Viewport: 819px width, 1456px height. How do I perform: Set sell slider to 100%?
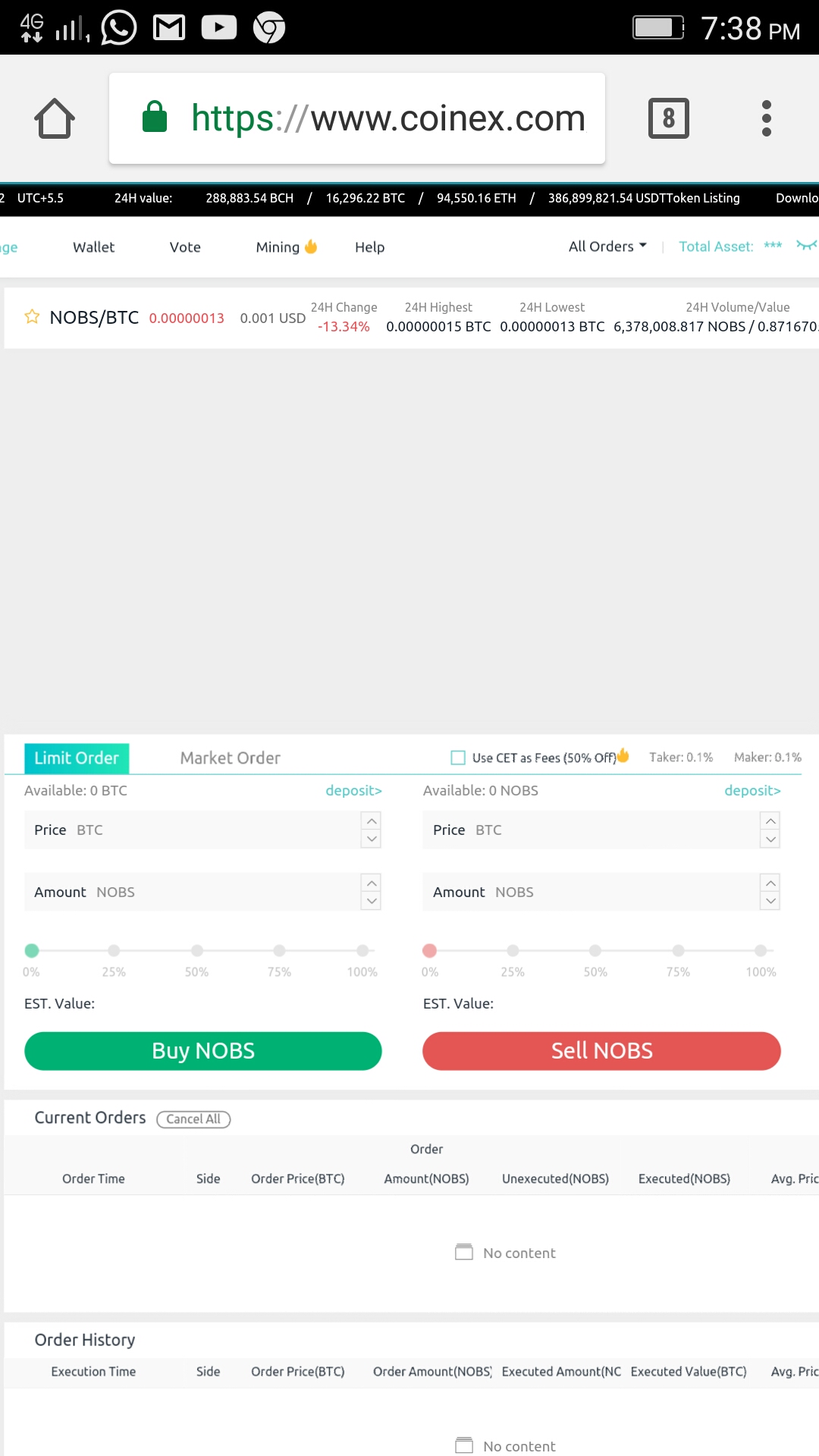click(761, 950)
